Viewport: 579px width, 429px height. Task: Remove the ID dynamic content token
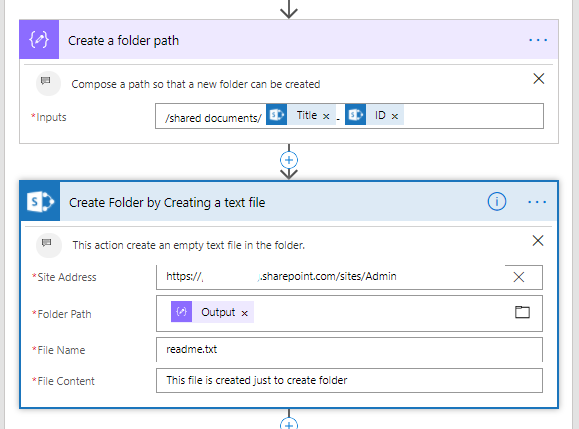pyautogui.click(x=395, y=116)
